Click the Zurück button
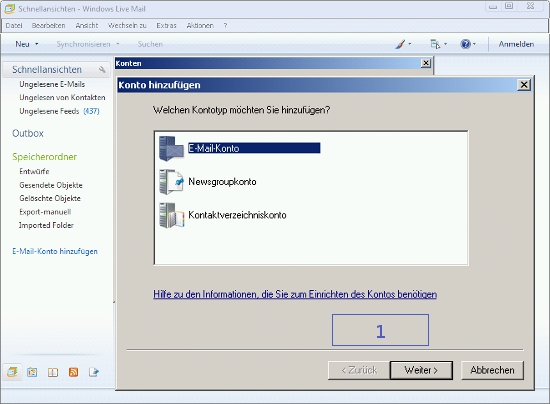This screenshot has height=404, width=550. click(359, 370)
